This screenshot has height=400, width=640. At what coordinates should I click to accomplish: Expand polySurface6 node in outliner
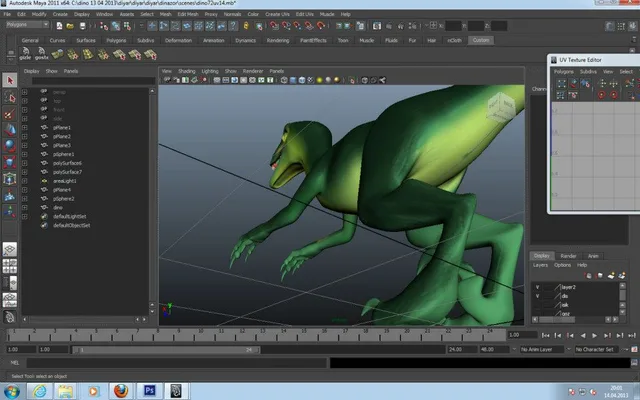pyautogui.click(x=24, y=163)
